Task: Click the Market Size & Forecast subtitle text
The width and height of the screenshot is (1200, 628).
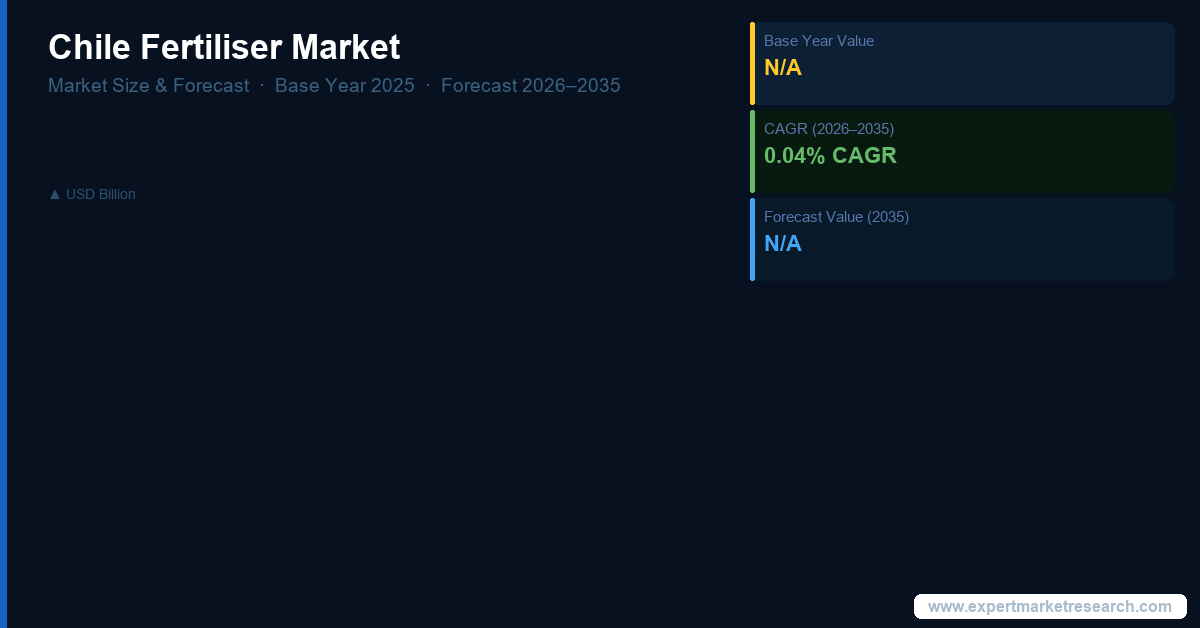Action: [x=149, y=85]
